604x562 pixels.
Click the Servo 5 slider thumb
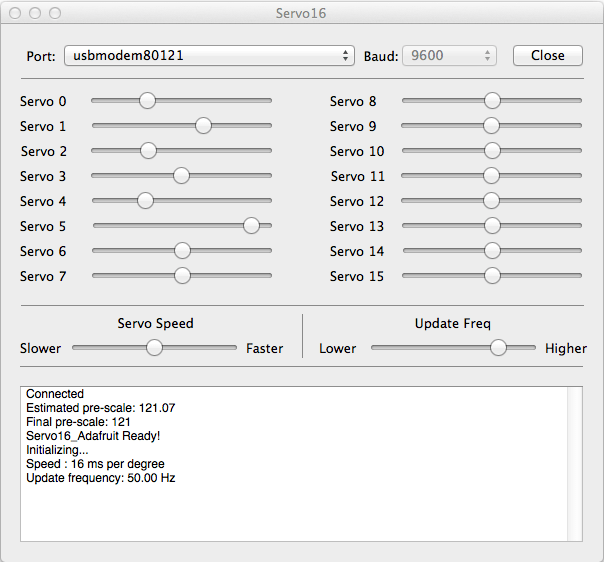coord(251,225)
